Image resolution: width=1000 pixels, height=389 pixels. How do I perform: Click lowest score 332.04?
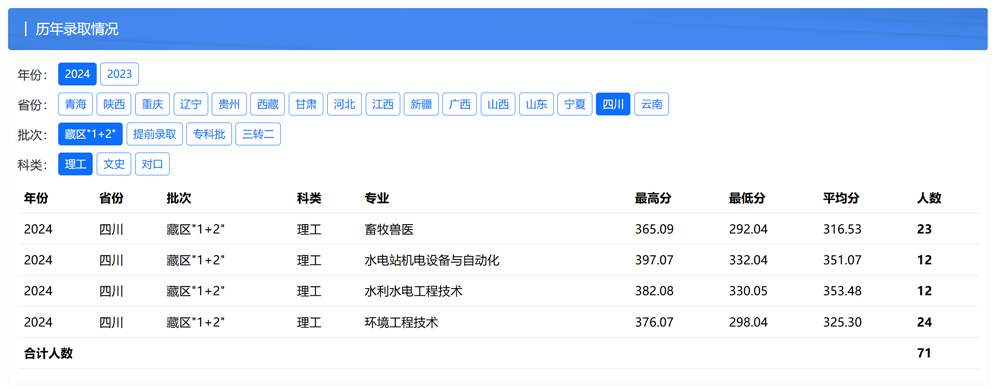click(748, 260)
